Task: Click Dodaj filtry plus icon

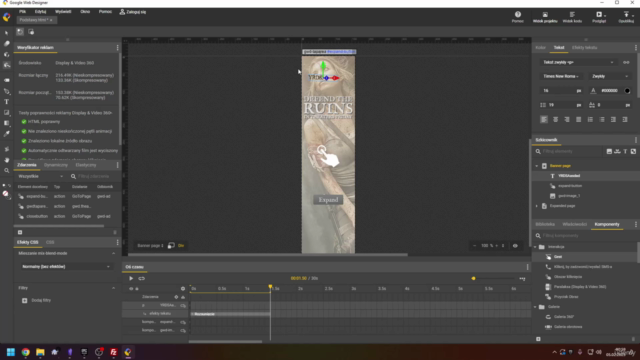Action: (24, 300)
